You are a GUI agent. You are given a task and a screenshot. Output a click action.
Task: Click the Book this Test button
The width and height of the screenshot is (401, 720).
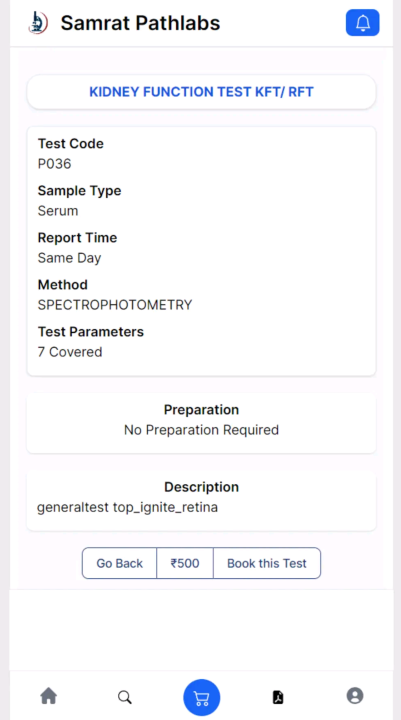[x=267, y=563]
